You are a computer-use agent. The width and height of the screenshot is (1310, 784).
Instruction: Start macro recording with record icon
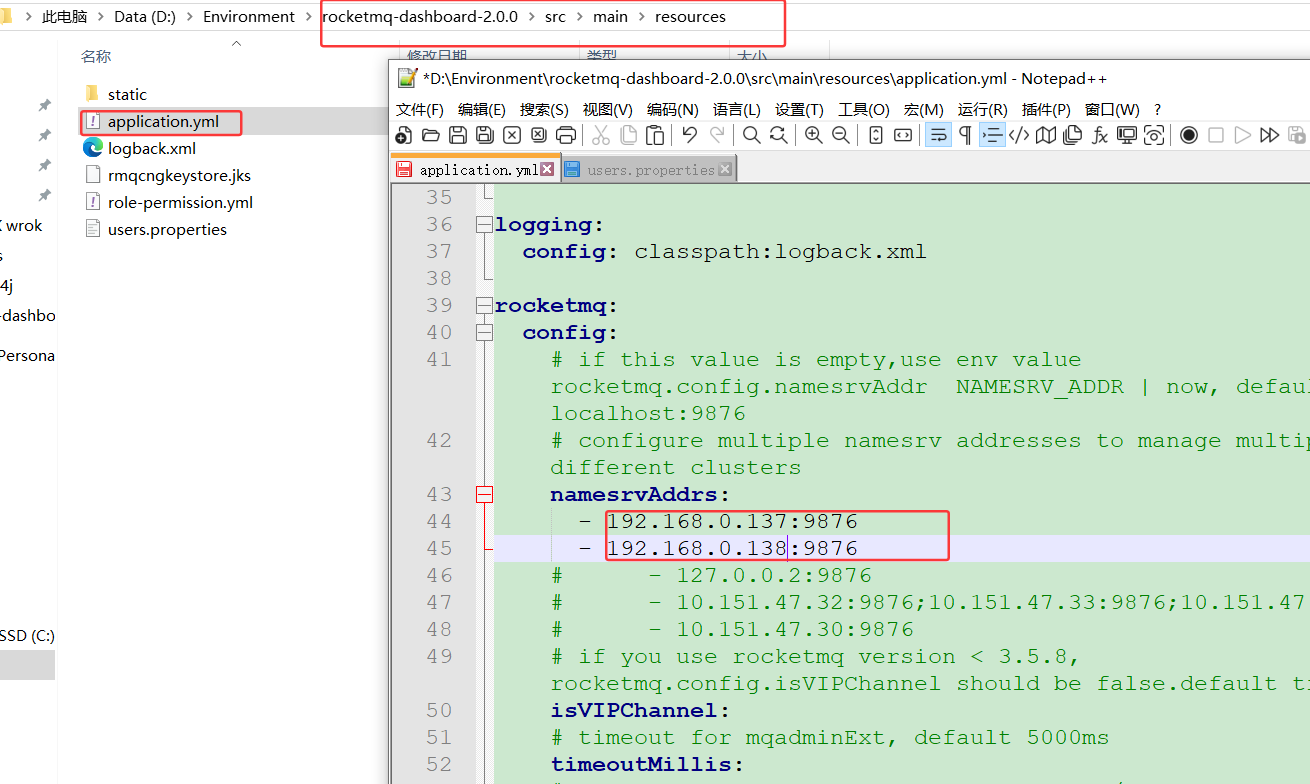pos(1188,135)
